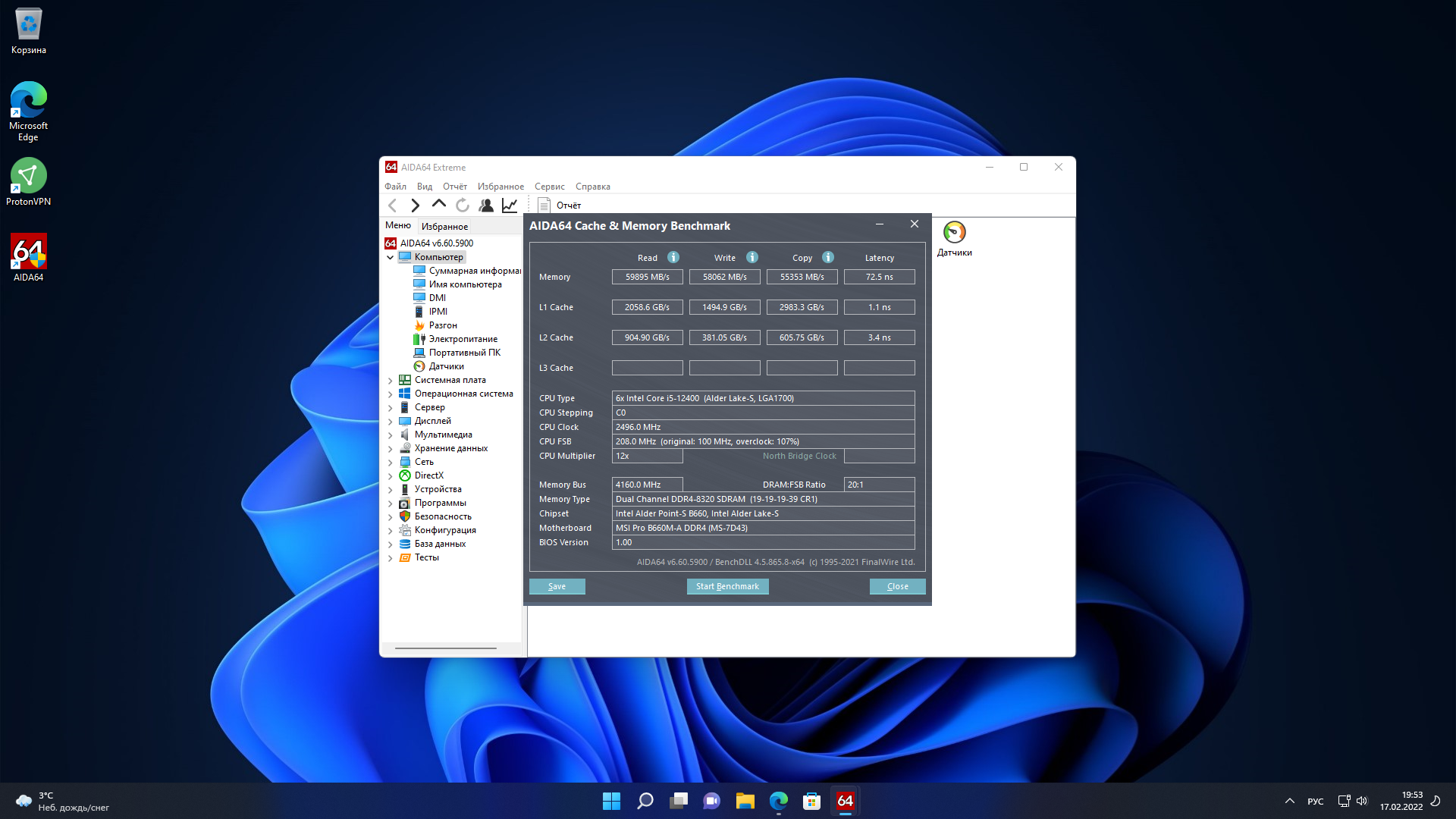
Task: Open File Explorer from the taskbar
Action: pyautogui.click(x=745, y=801)
